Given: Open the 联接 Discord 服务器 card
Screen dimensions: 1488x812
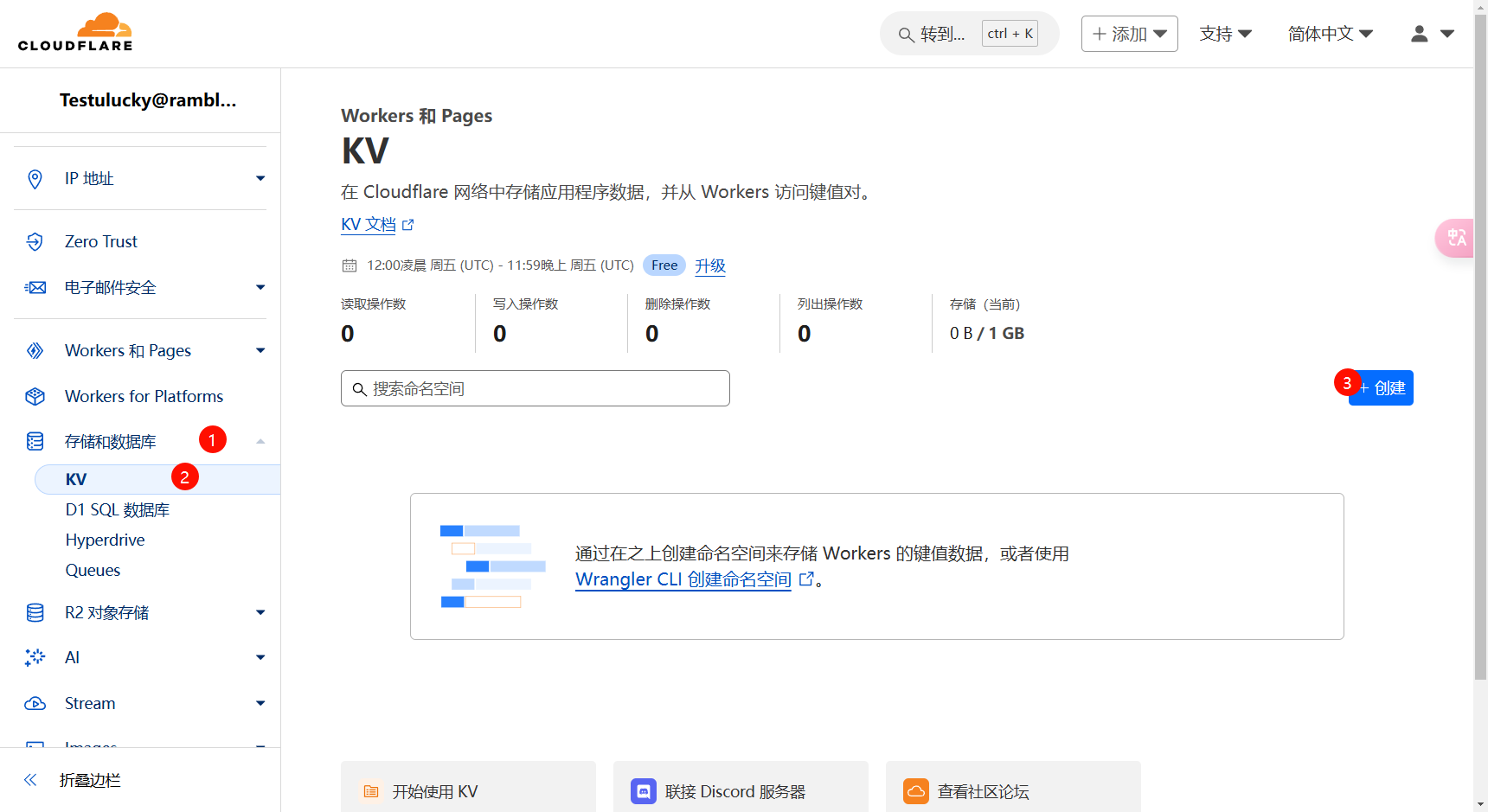Looking at the screenshot, I should [x=741, y=787].
